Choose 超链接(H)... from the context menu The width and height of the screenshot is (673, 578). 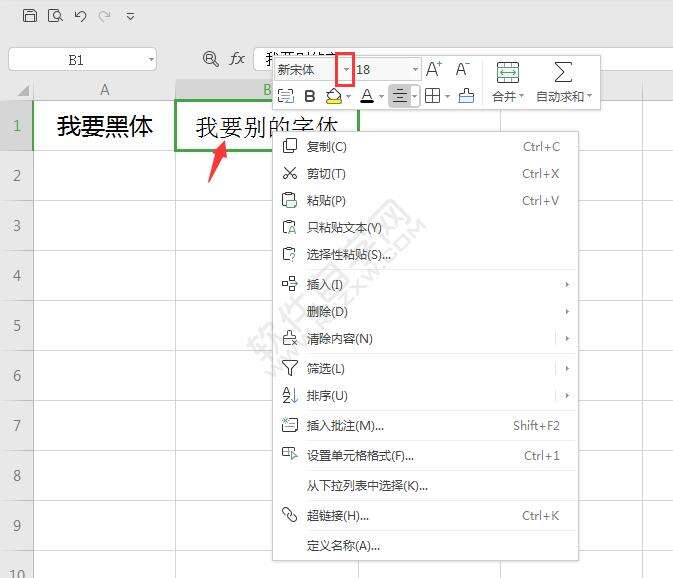[425, 515]
